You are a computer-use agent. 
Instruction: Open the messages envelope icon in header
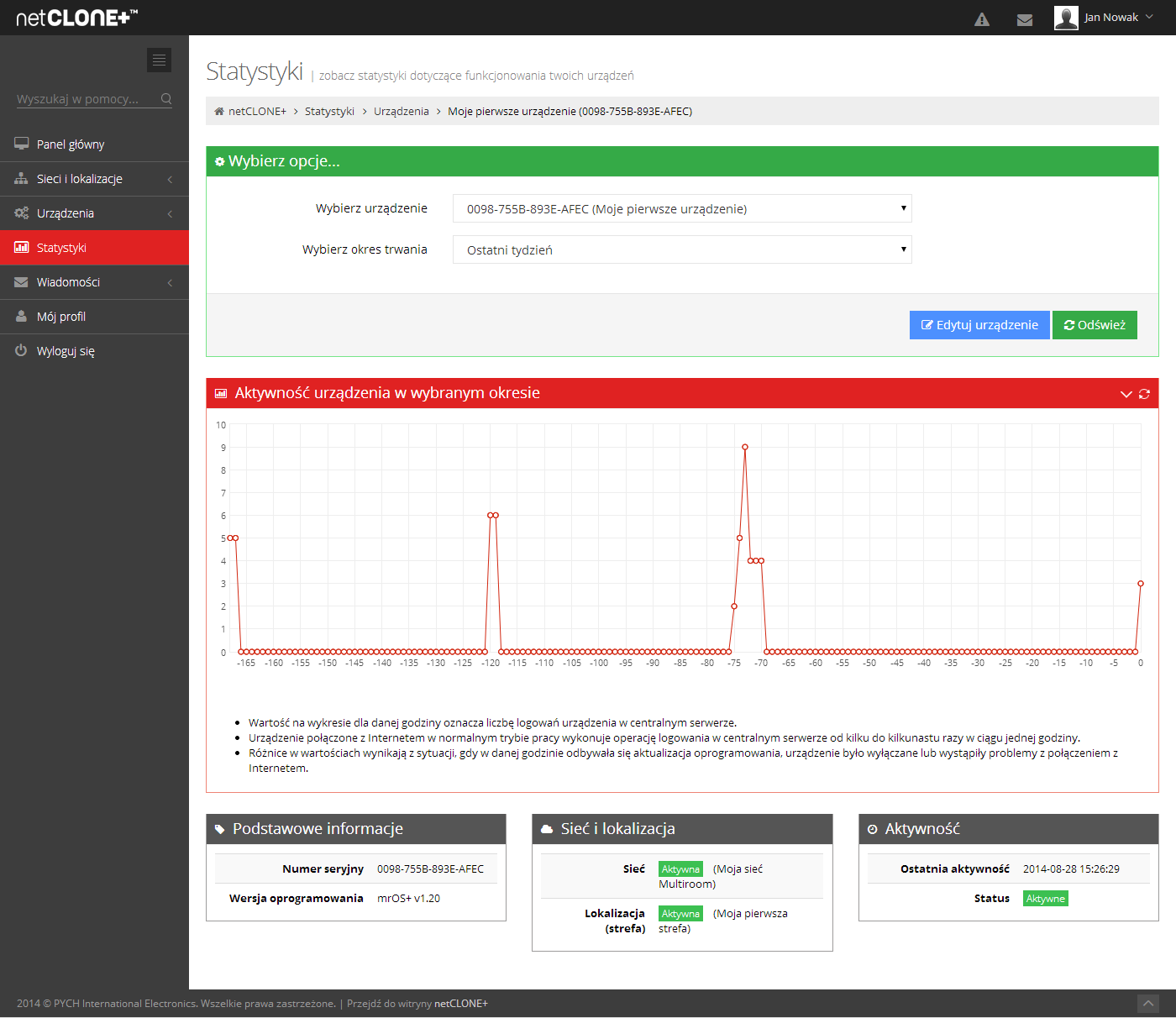[x=1024, y=19]
